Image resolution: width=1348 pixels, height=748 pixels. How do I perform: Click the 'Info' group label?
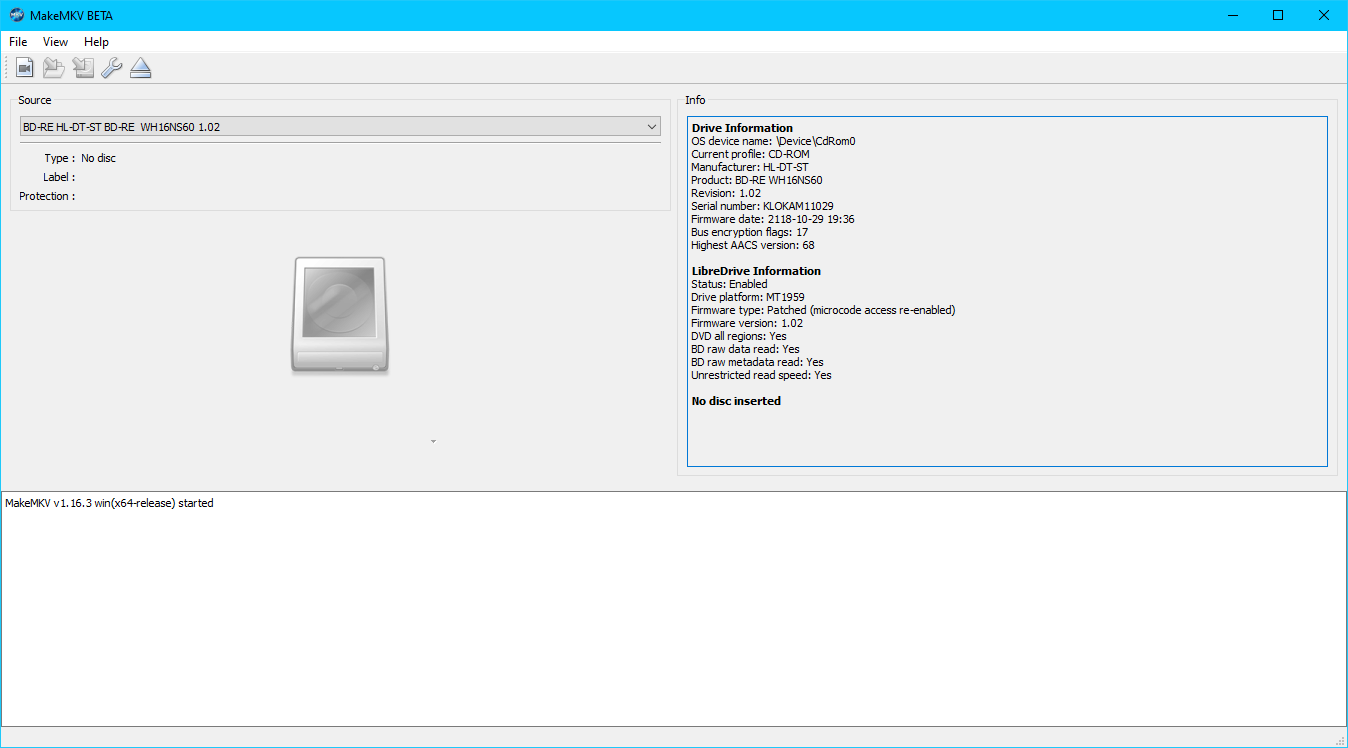pos(695,100)
